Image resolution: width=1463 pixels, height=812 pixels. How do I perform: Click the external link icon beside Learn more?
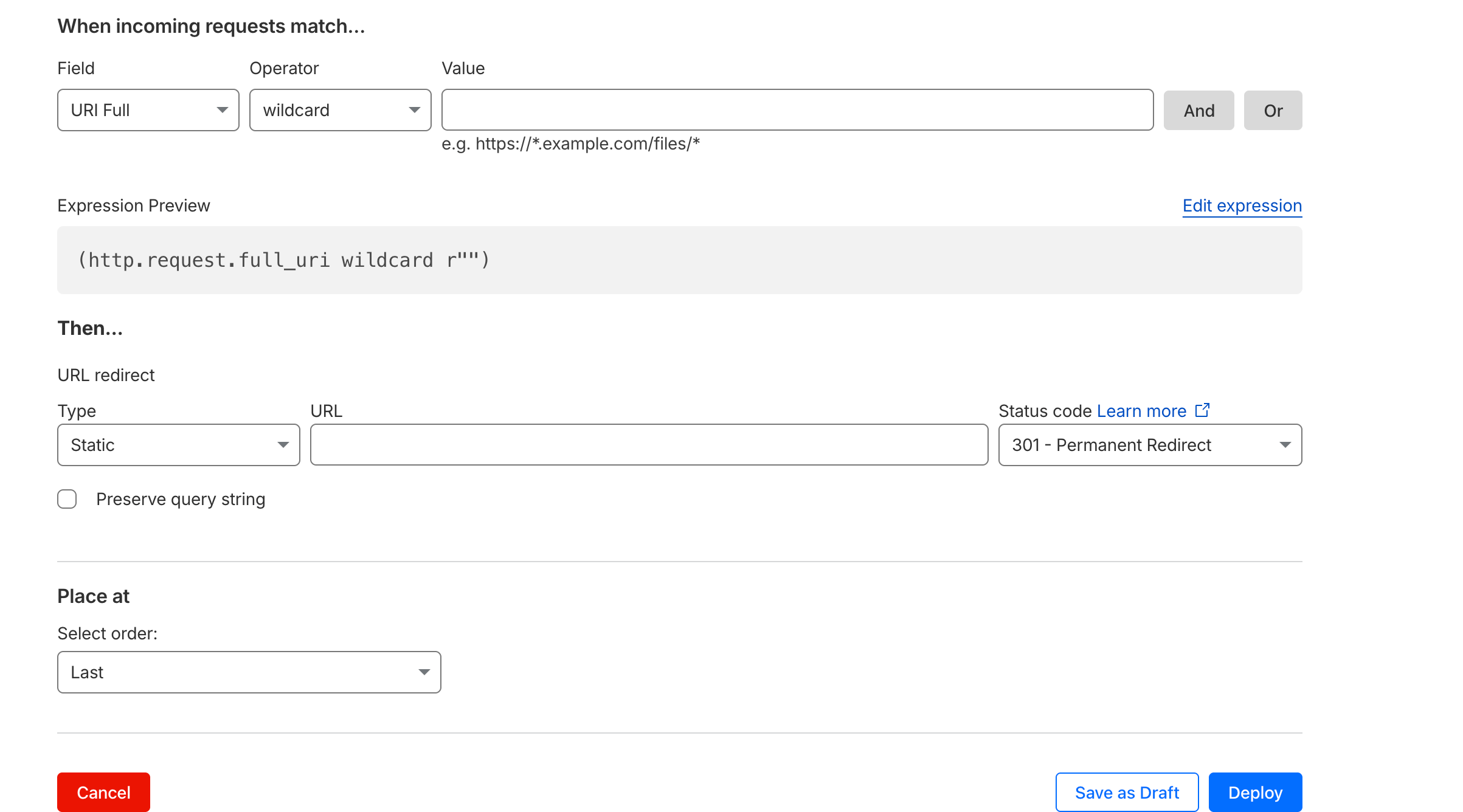pyautogui.click(x=1202, y=410)
